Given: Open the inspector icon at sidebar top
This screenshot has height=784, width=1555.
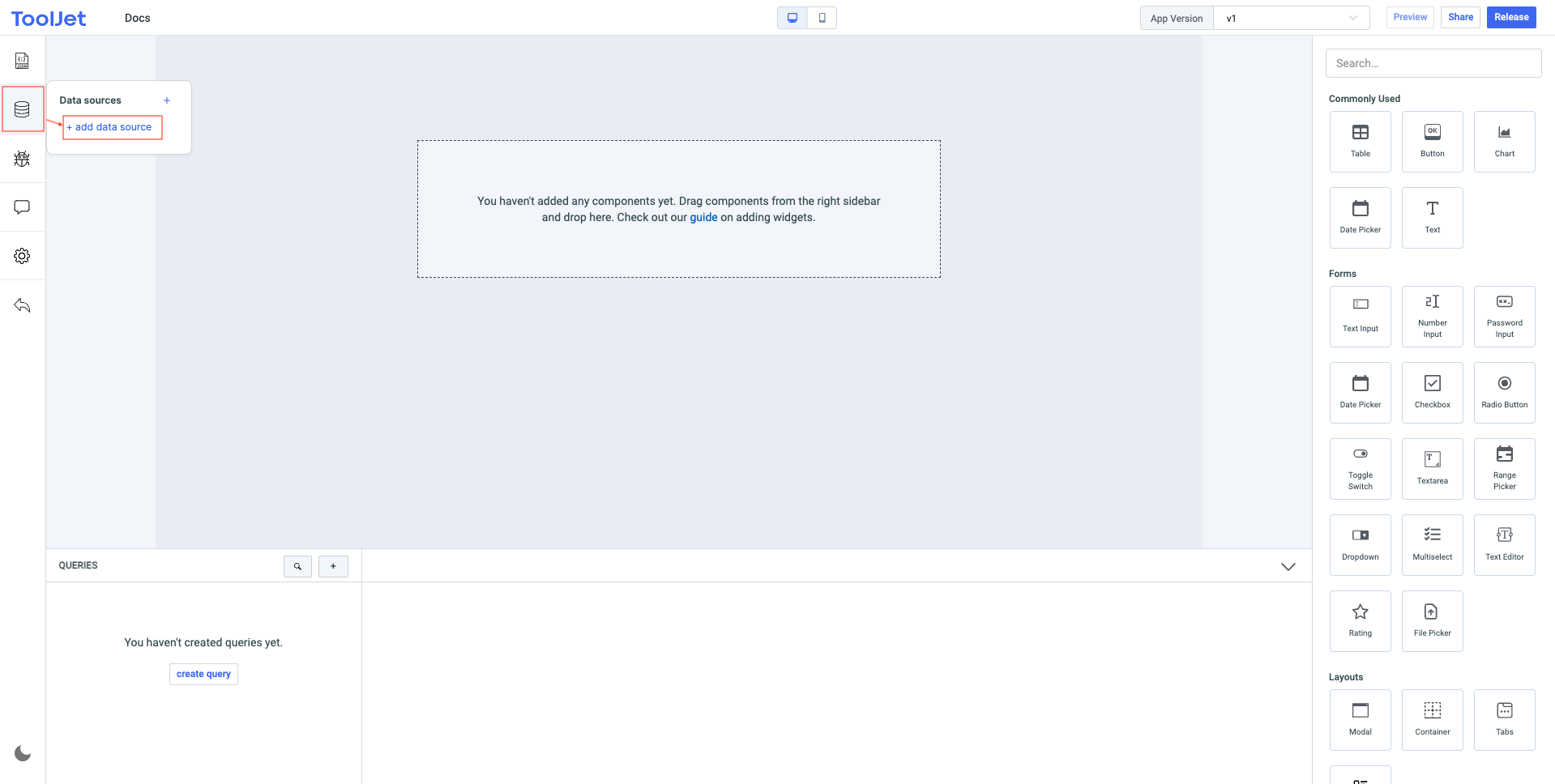Looking at the screenshot, I should point(22,61).
